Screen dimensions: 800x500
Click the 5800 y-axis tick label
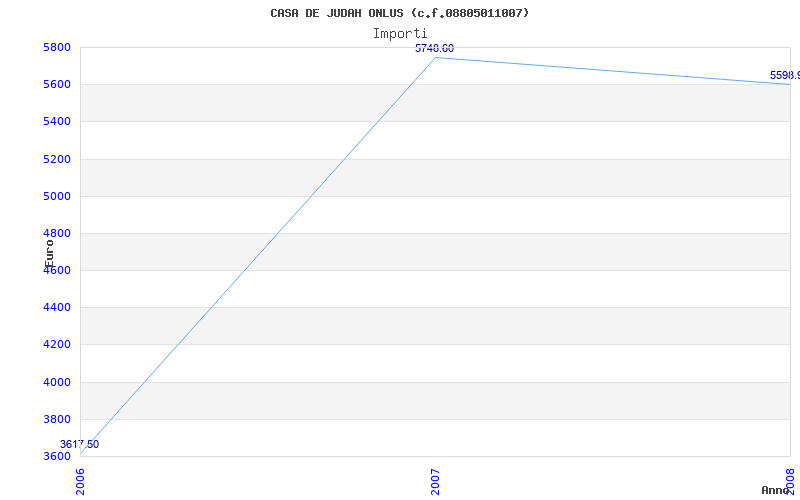tap(55, 47)
